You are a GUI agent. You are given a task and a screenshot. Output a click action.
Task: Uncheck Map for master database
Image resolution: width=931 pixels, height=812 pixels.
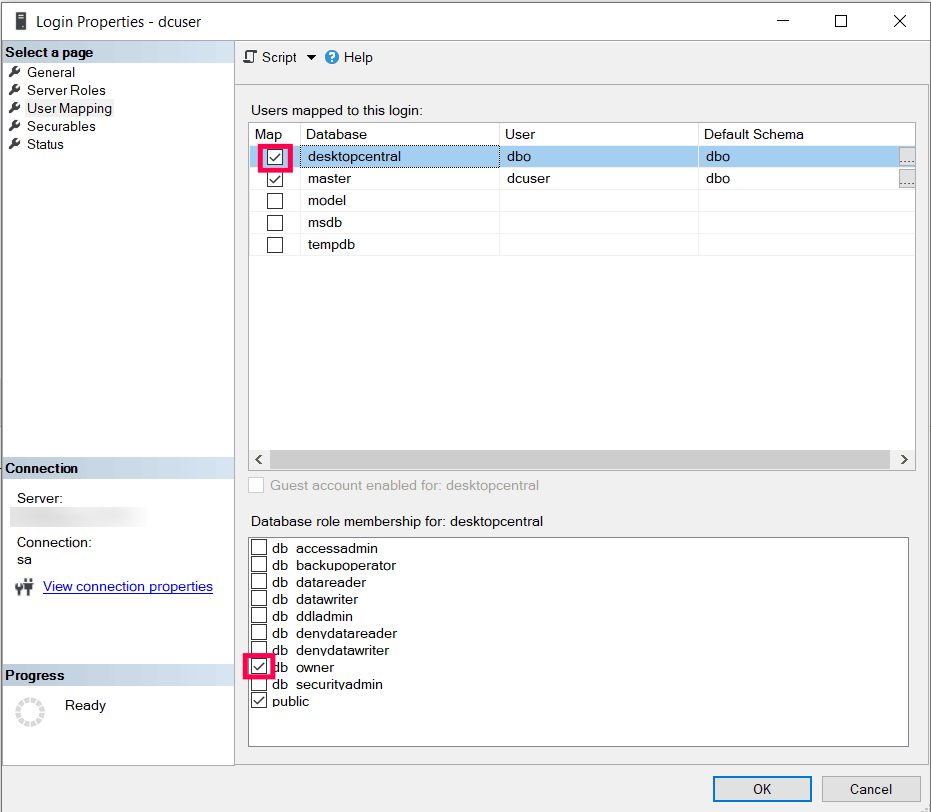[x=275, y=179]
